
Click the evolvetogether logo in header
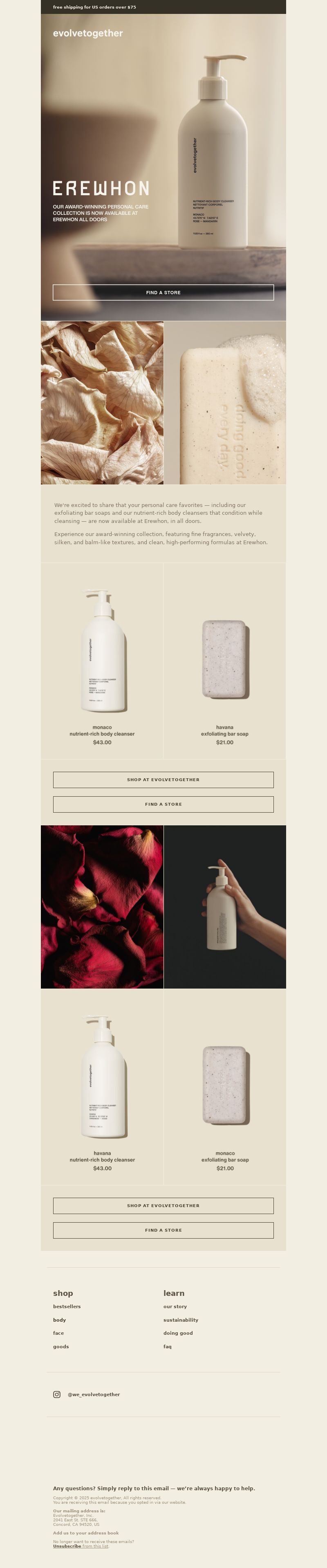point(87,34)
